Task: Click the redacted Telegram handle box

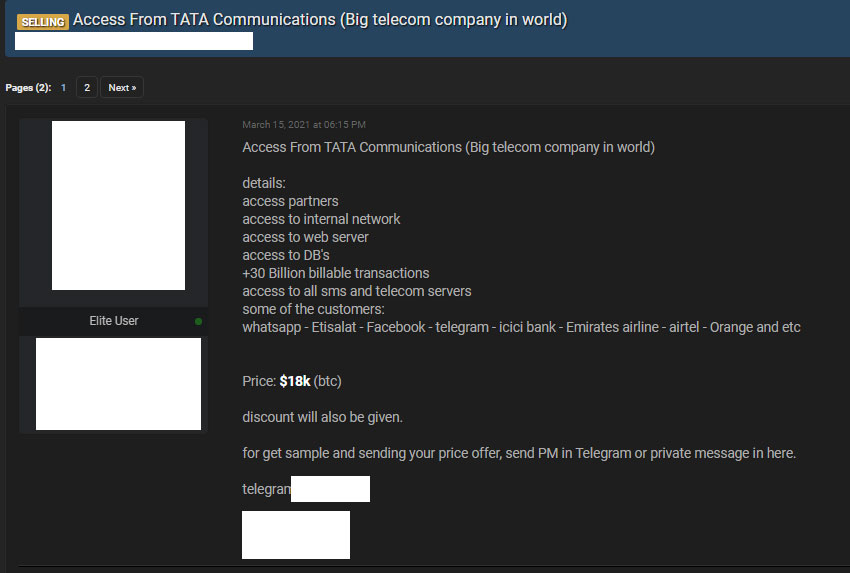Action: click(x=330, y=489)
